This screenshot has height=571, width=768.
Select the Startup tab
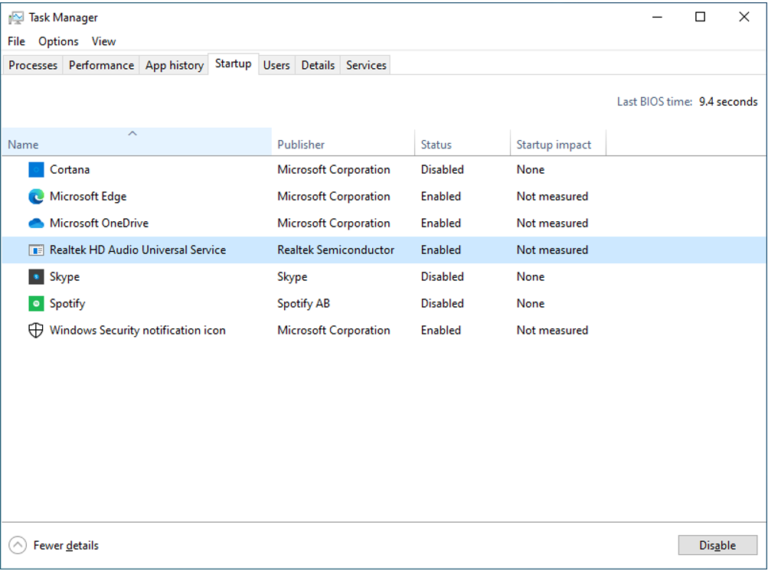pos(233,64)
